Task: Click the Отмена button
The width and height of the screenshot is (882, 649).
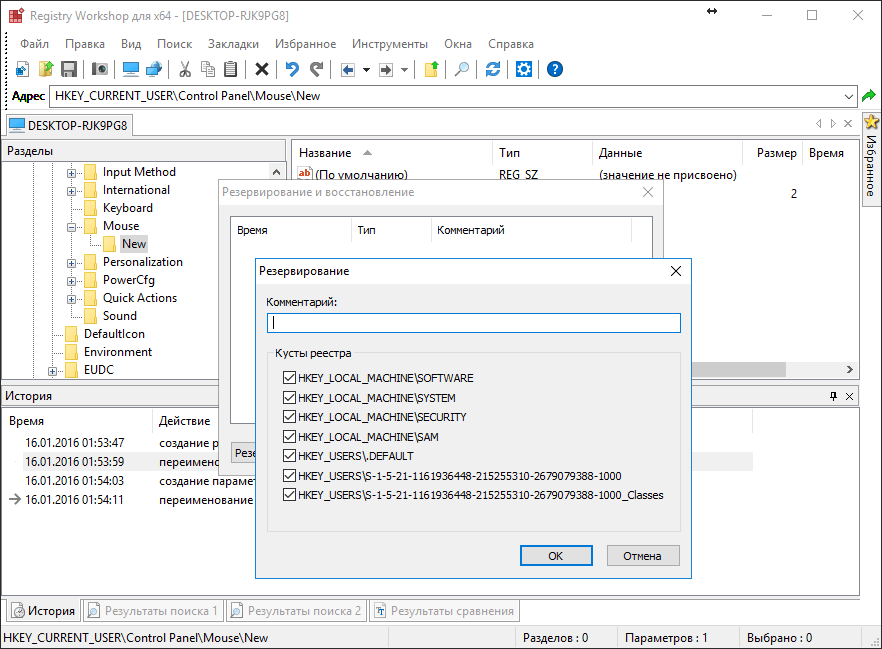Action: click(x=643, y=556)
